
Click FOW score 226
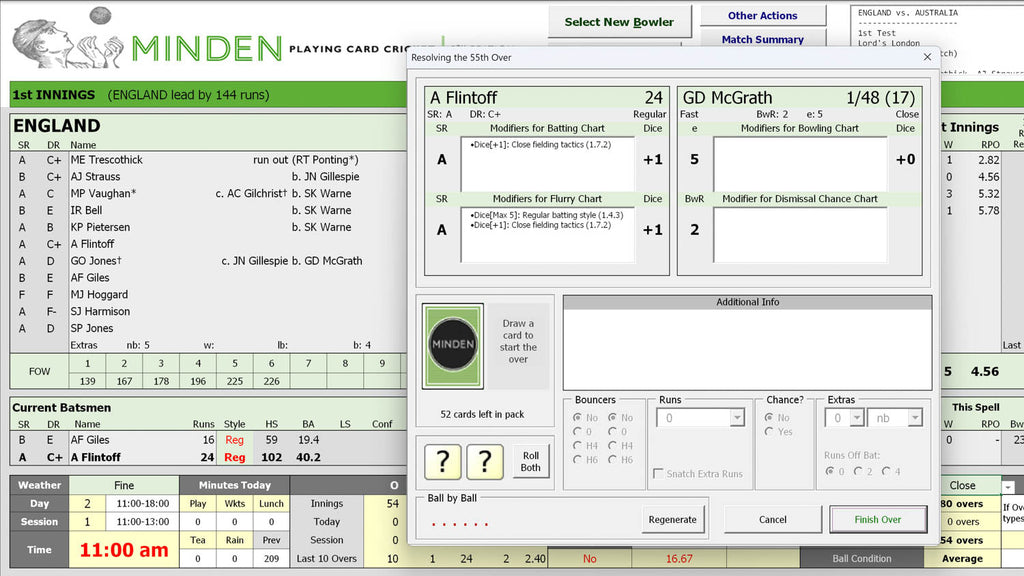tap(271, 381)
